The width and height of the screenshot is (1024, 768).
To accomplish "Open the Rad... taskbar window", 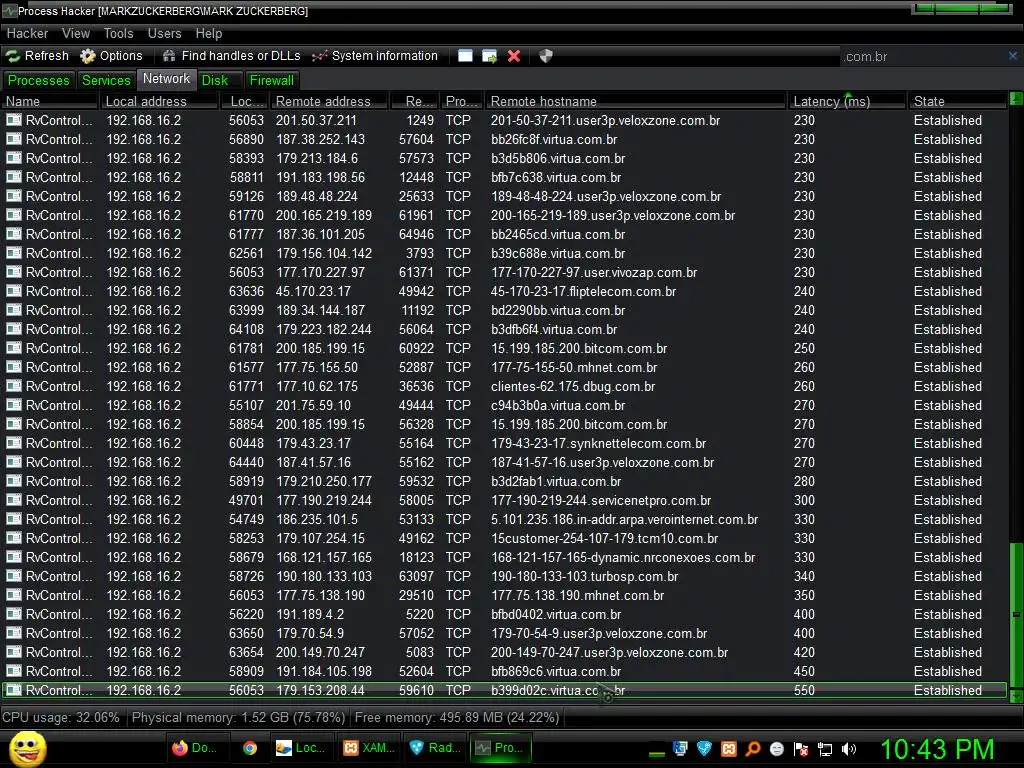I will (434, 748).
